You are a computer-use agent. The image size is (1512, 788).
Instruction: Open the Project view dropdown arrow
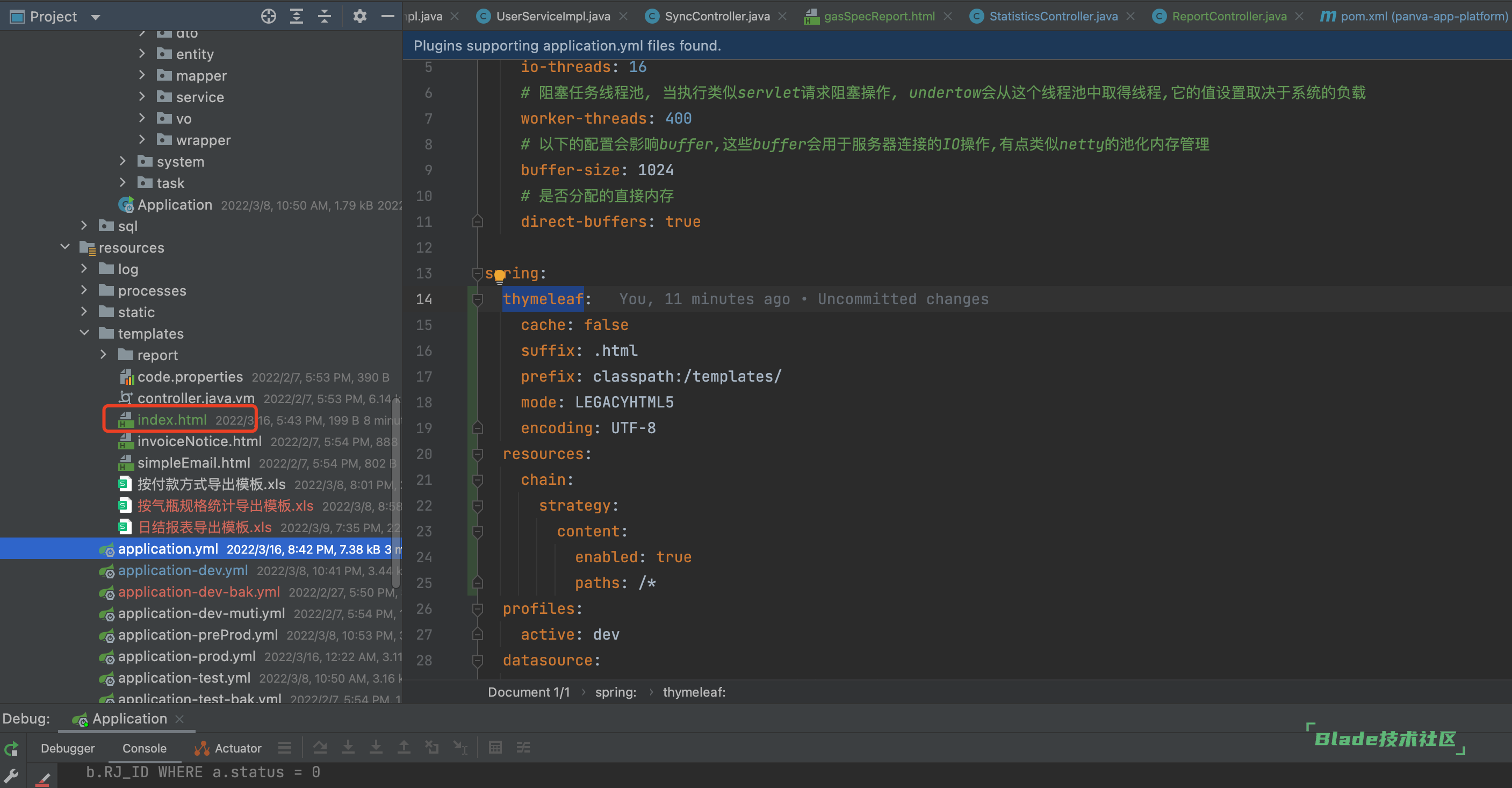[x=96, y=17]
